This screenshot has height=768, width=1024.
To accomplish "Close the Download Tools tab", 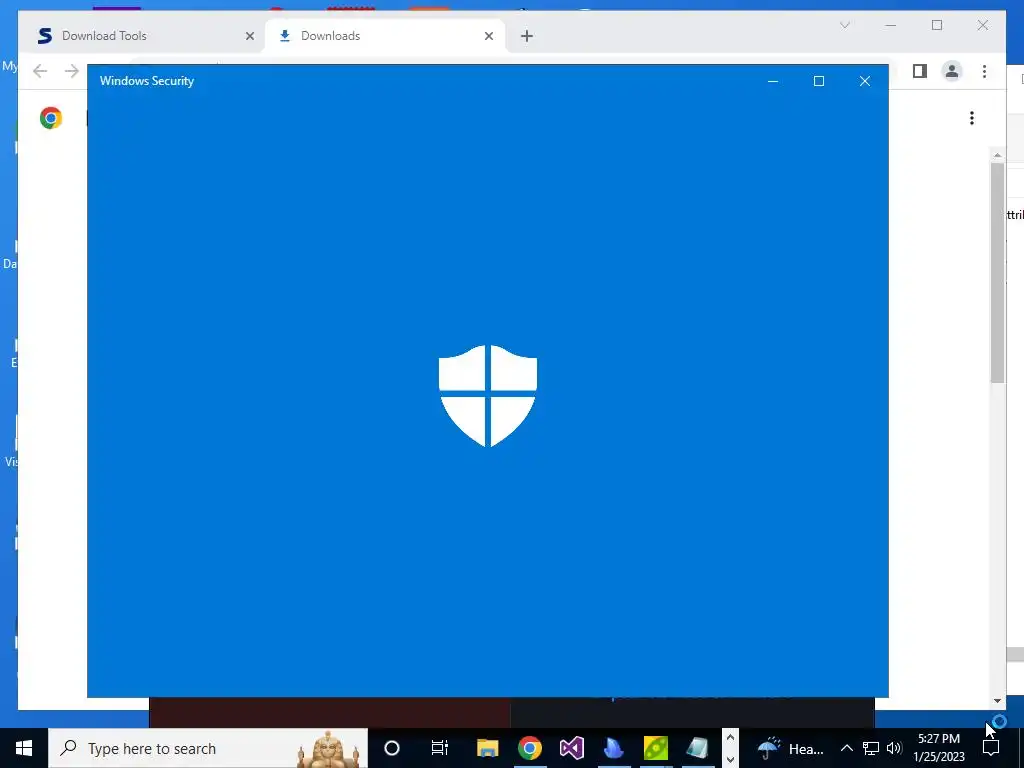I will pyautogui.click(x=249, y=36).
